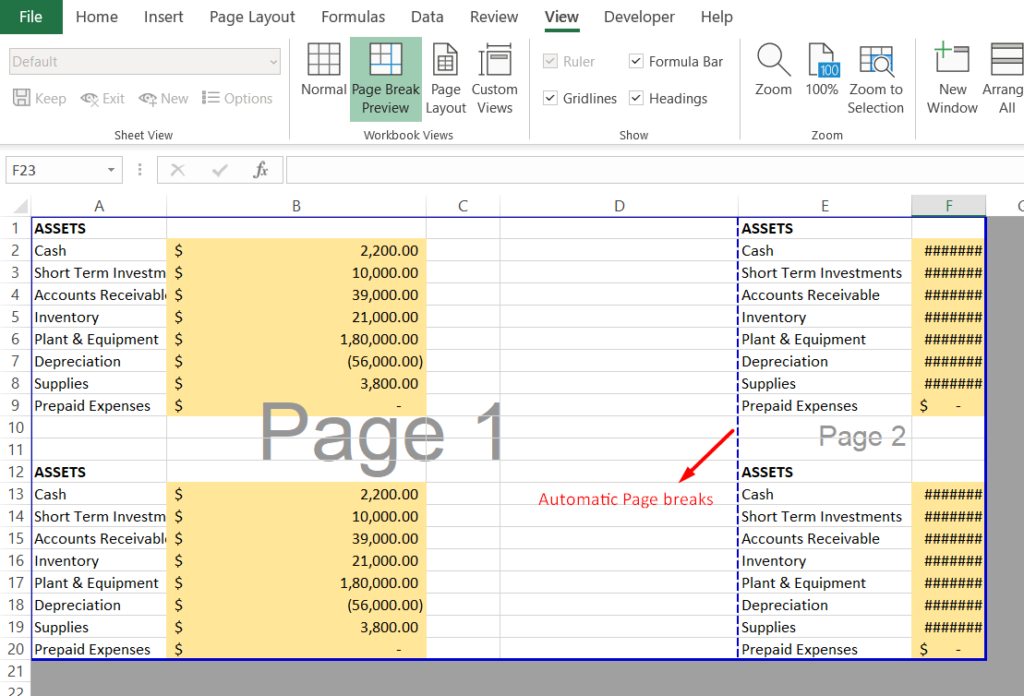Open Custom Views dialog
Viewport: 1024px width, 696px height.
coord(494,78)
